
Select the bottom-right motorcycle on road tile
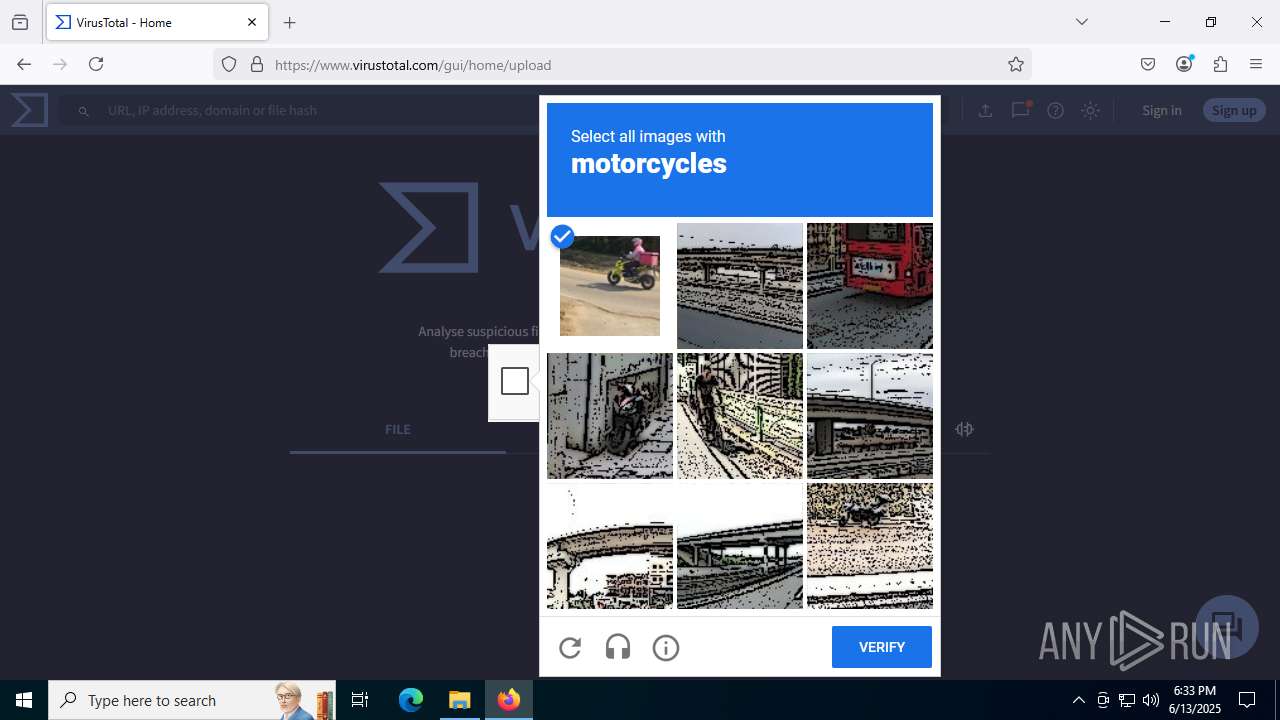(870, 546)
